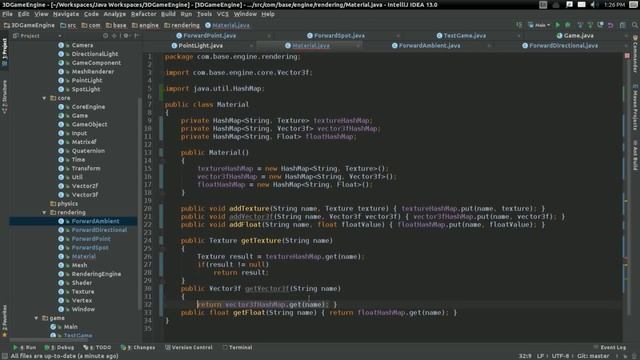Screen dimensions: 640x360
Task: Click src in the navigation breadcrumb
Action: (68, 25)
